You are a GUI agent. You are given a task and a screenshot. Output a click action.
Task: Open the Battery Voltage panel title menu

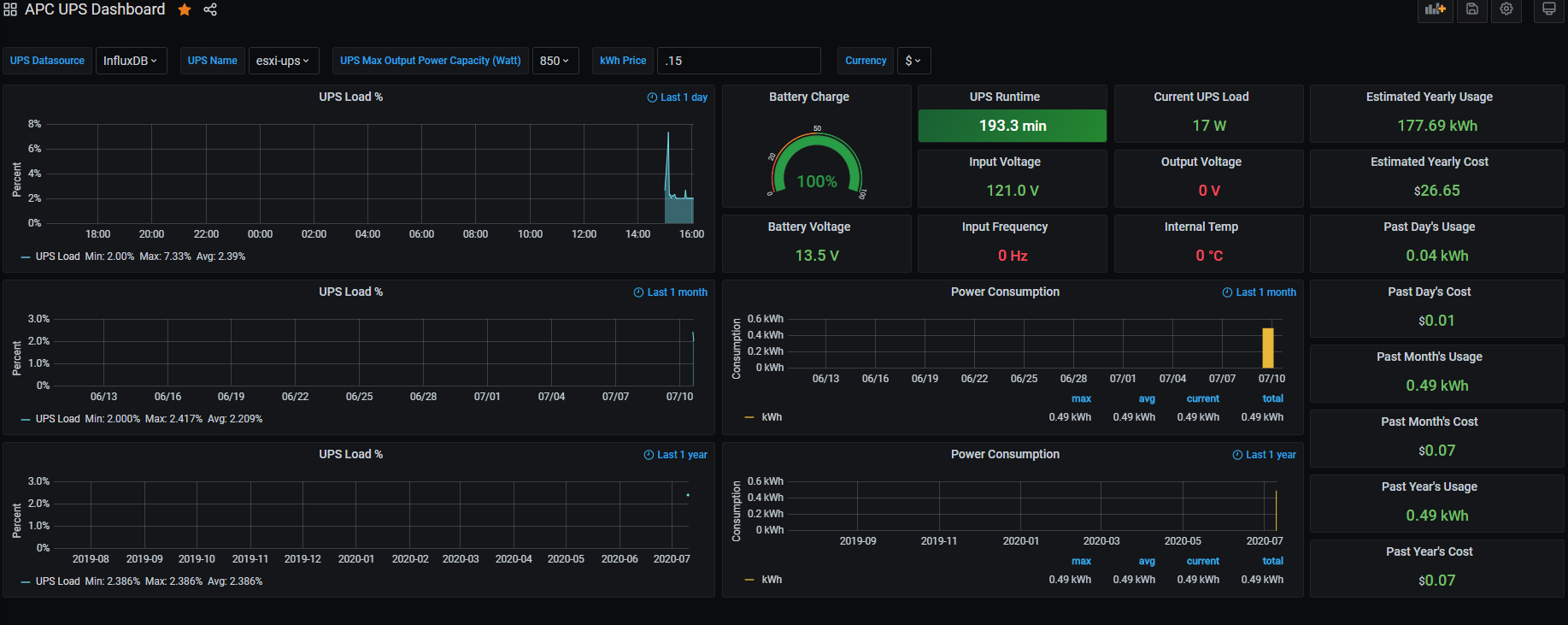(x=809, y=227)
